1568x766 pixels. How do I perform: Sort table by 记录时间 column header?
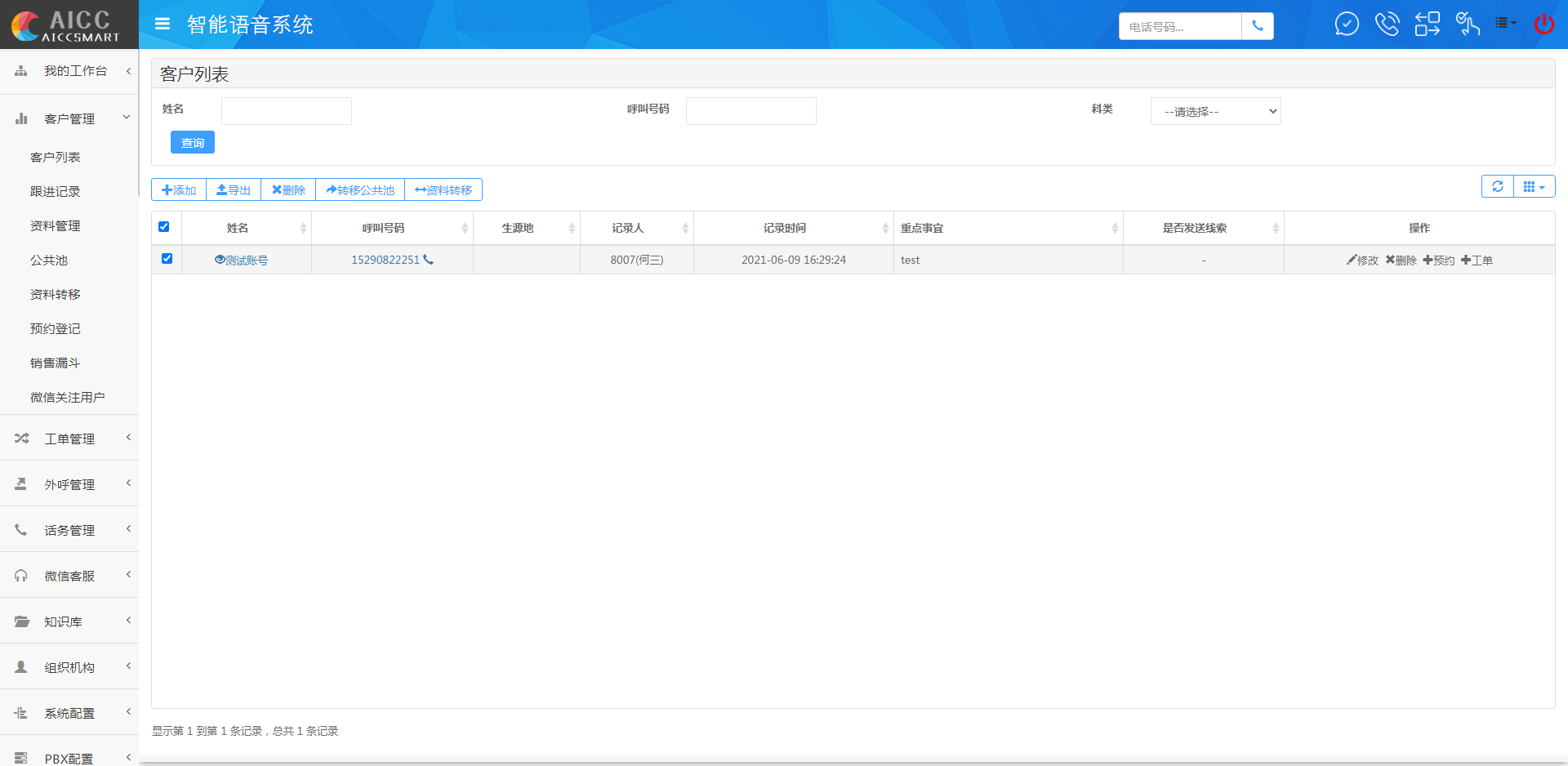point(785,228)
